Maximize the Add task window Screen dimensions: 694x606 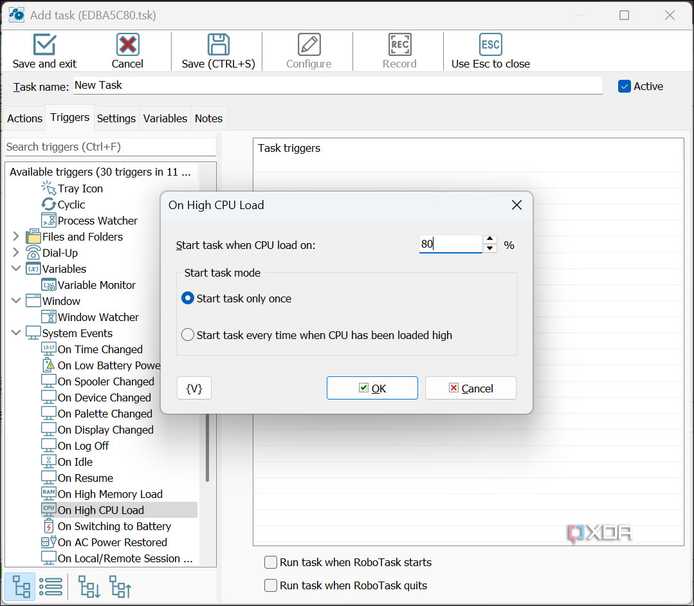click(x=624, y=15)
